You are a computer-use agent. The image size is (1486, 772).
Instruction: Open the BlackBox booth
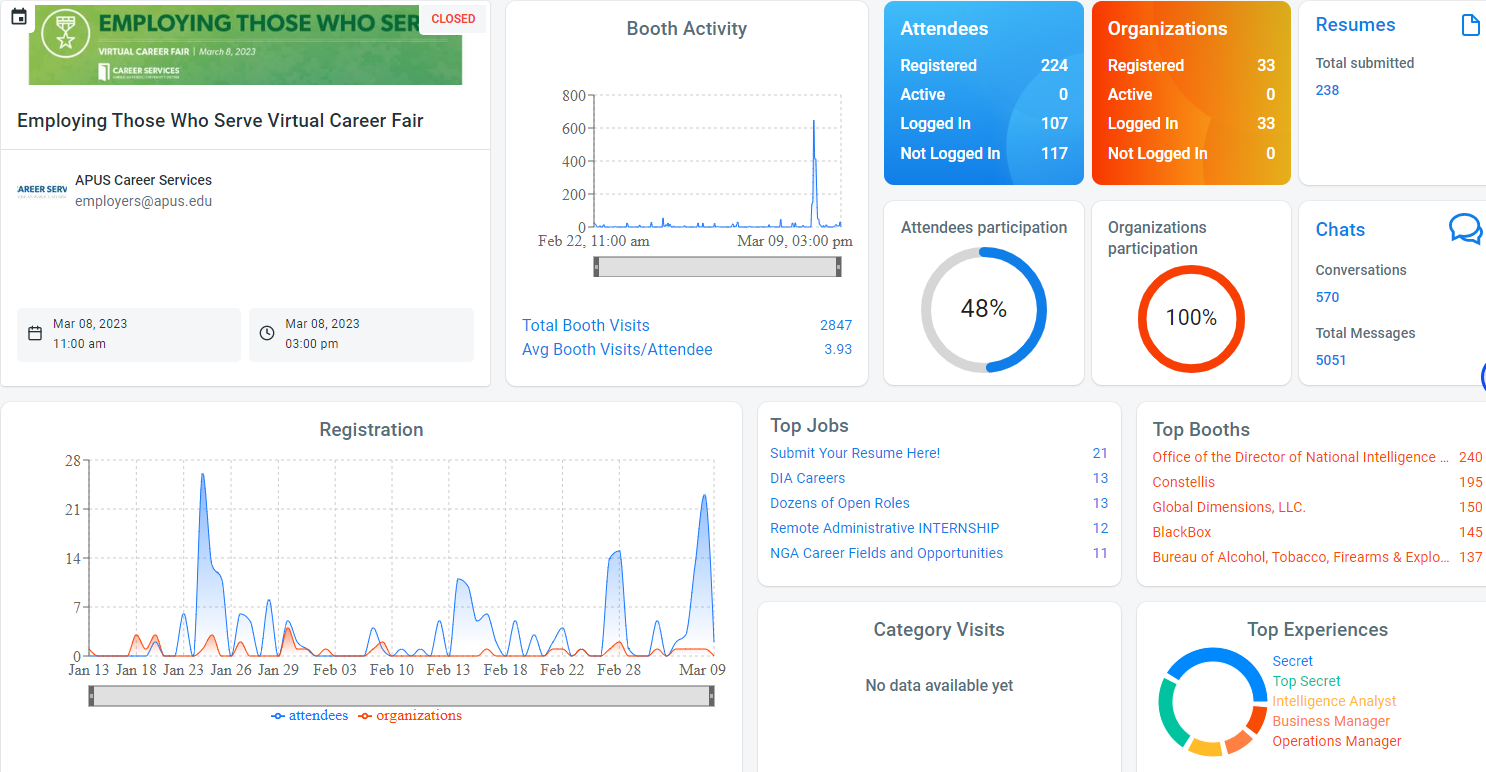click(x=1182, y=532)
